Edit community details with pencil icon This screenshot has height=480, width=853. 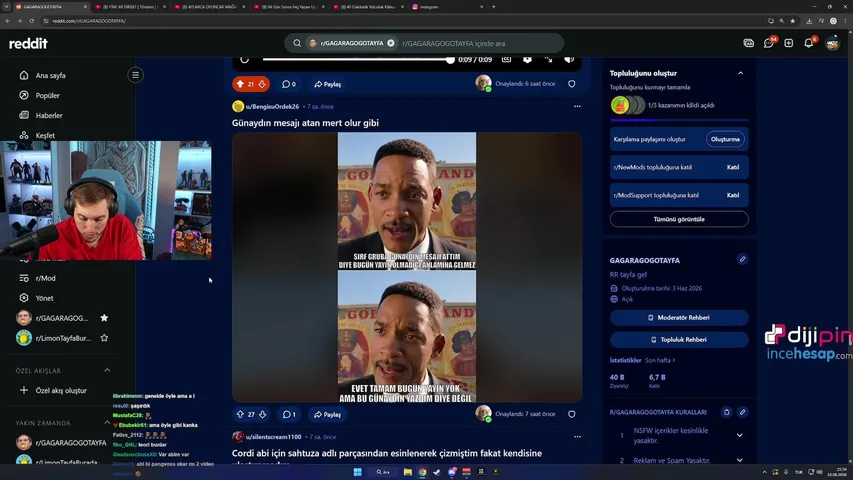pos(742,259)
